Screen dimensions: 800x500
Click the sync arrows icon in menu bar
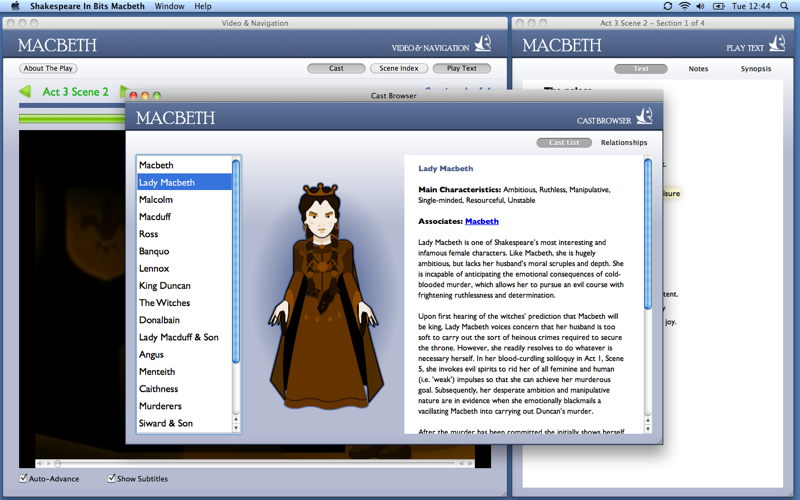coord(668,6)
